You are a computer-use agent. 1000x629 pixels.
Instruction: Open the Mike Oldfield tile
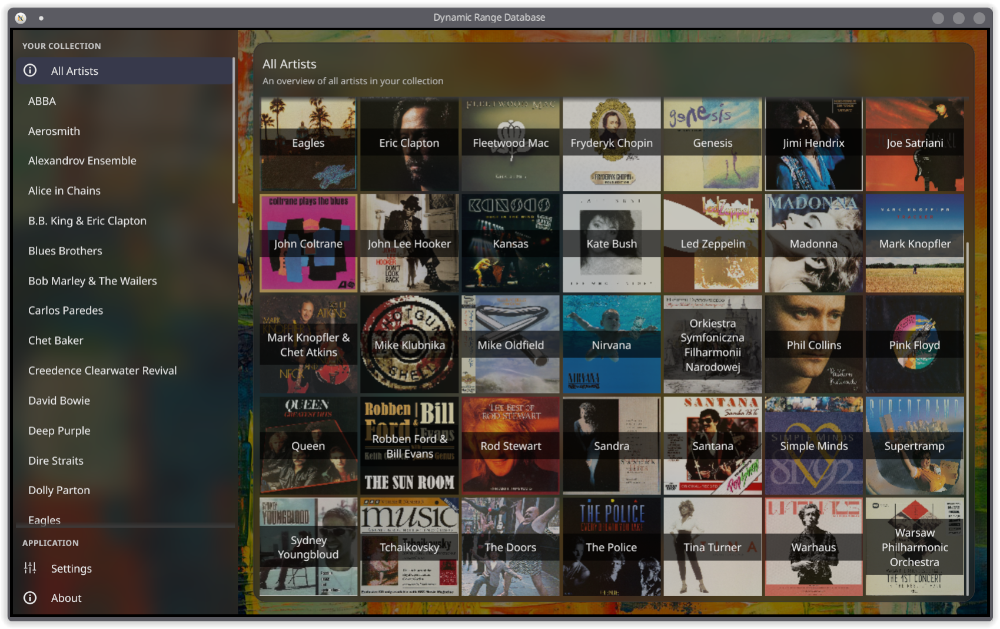pyautogui.click(x=510, y=344)
